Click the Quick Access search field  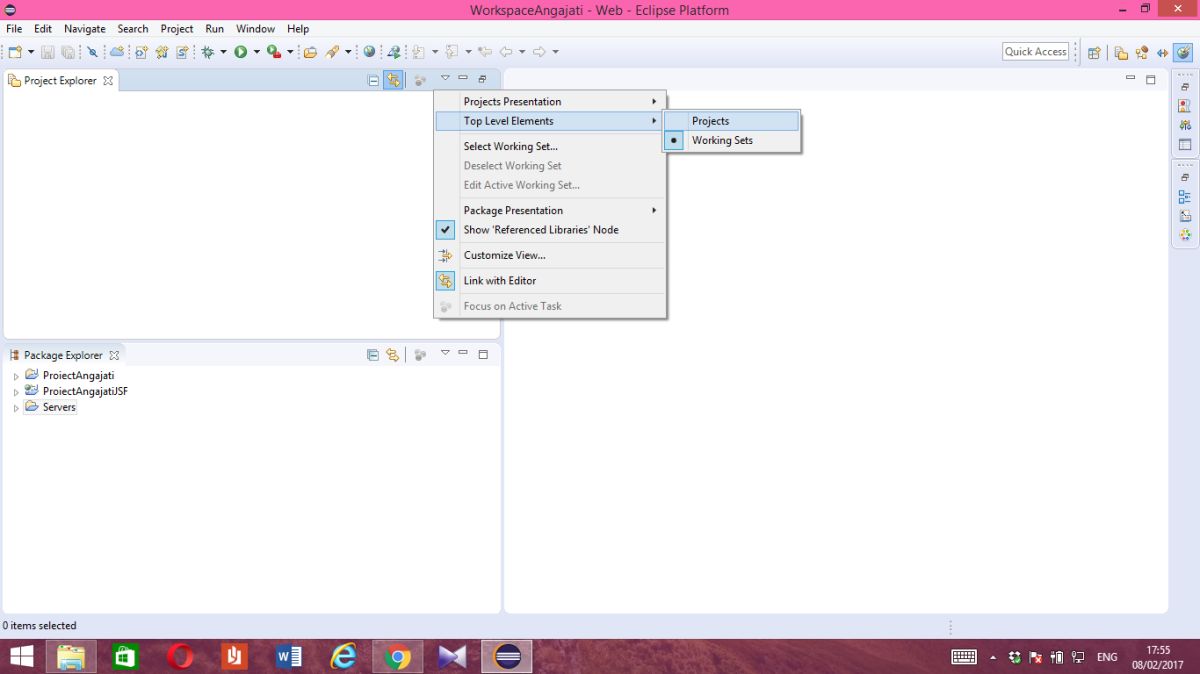click(1036, 52)
